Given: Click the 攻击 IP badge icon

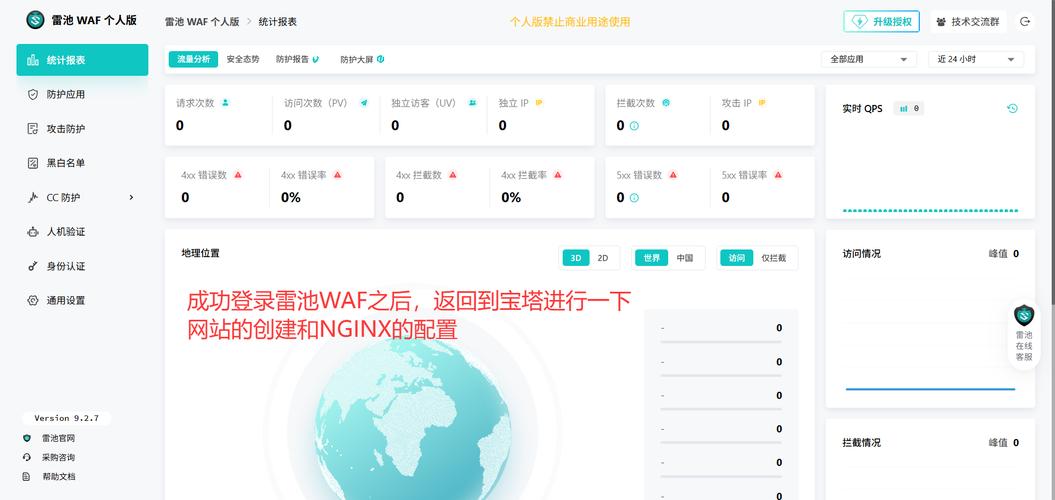Looking at the screenshot, I should click(762, 103).
